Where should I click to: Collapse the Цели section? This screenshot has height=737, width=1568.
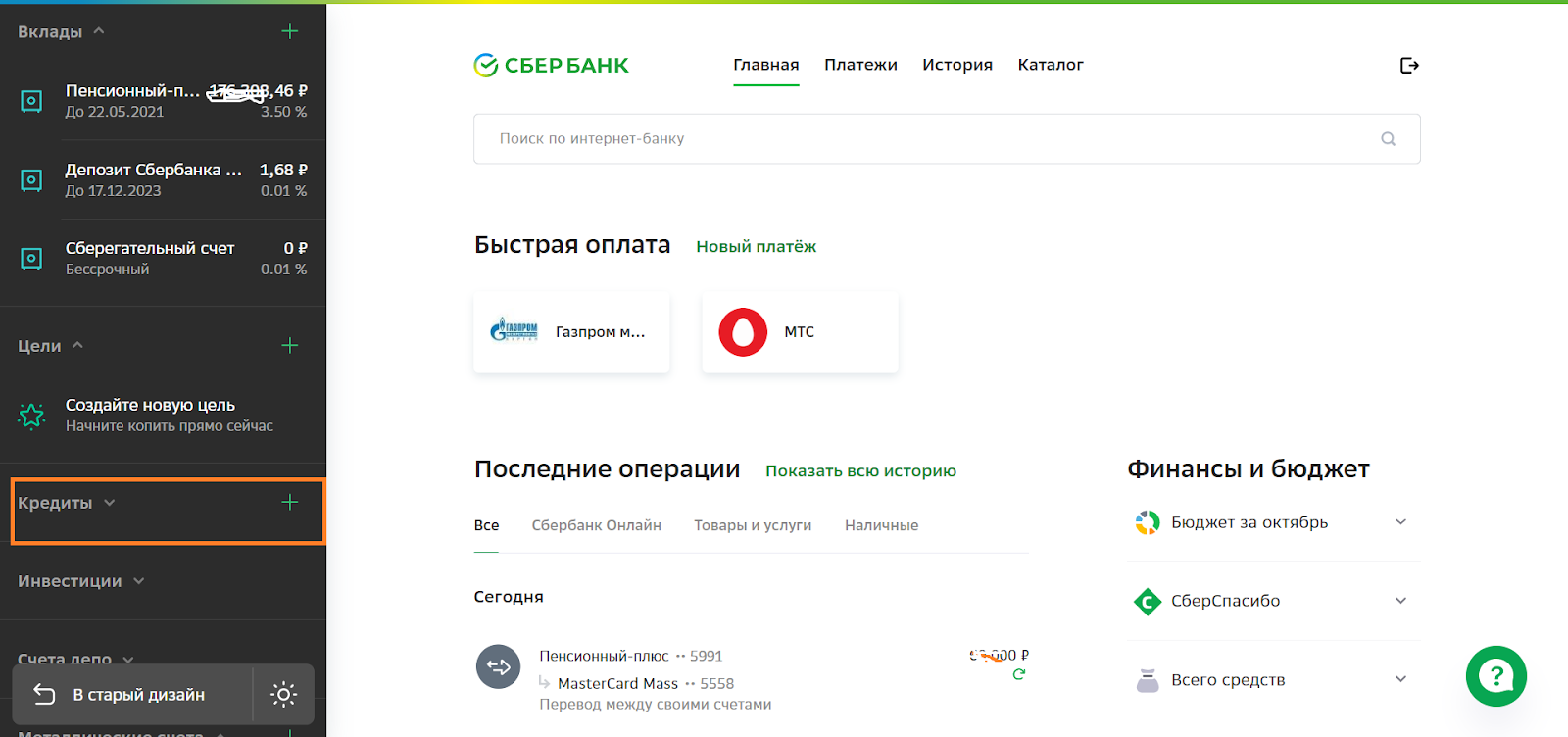coord(77,345)
